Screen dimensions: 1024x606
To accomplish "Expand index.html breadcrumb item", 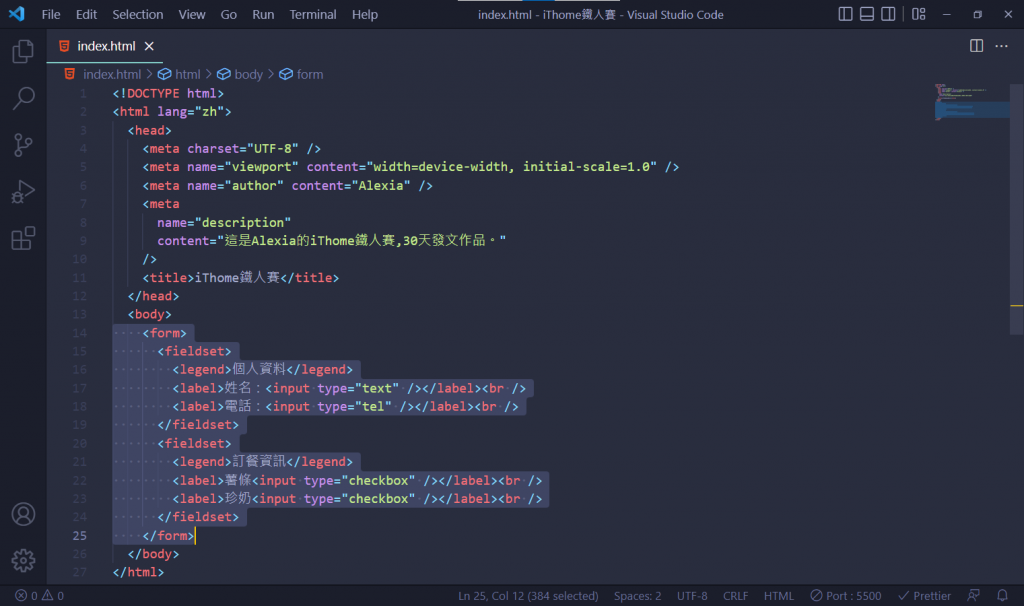I will tap(112, 74).
